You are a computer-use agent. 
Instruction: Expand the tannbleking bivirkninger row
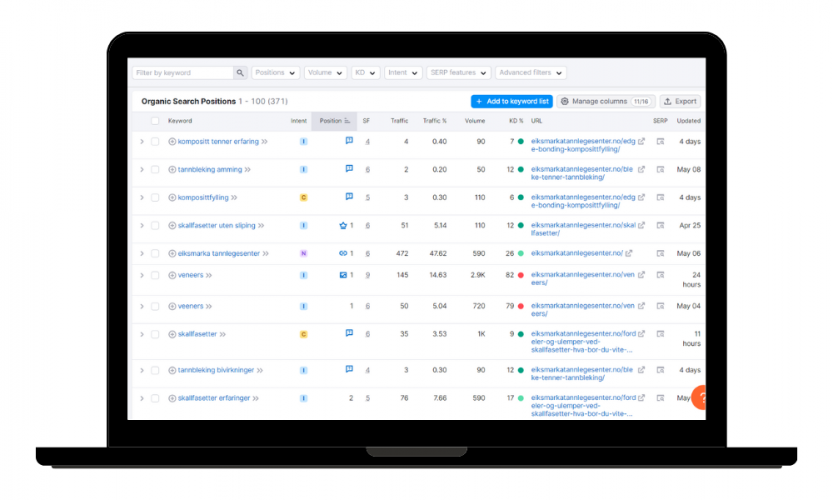click(142, 370)
